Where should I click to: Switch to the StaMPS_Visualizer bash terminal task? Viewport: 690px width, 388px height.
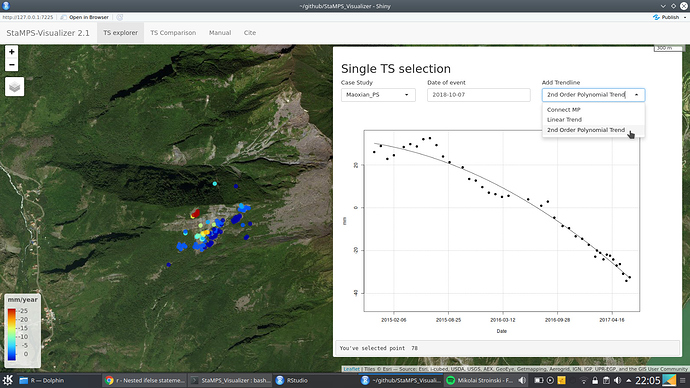[x=230, y=381]
